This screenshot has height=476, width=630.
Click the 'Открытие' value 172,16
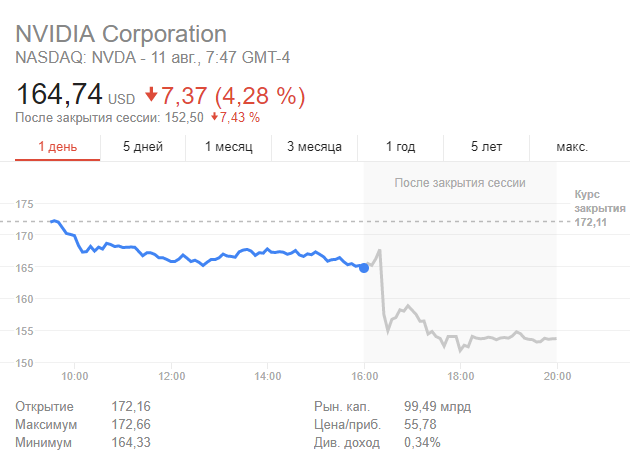click(131, 407)
